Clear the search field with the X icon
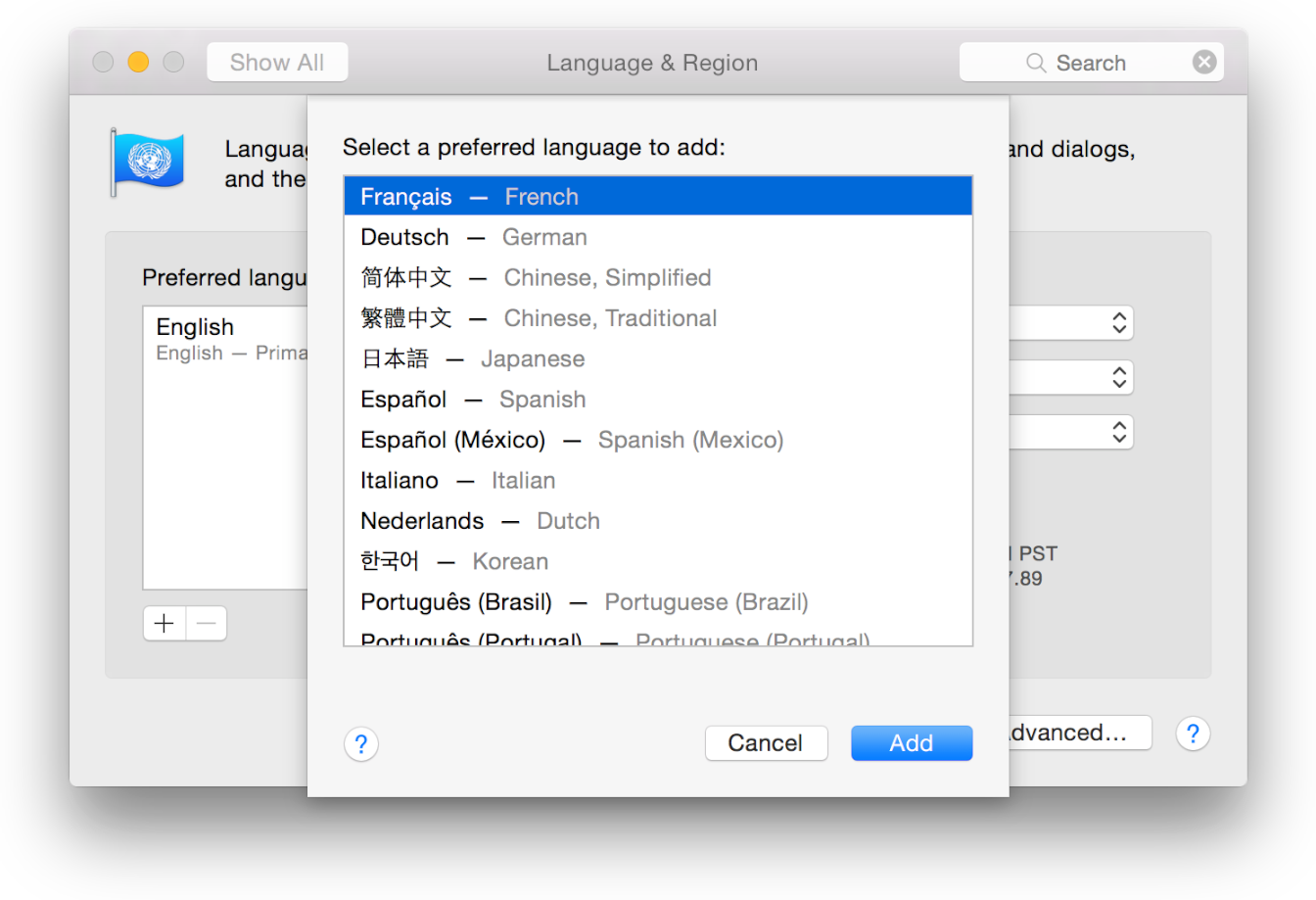 point(1204,62)
